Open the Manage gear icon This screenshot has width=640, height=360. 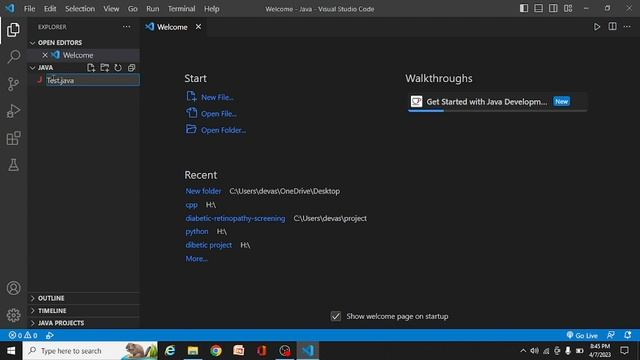click(x=13, y=315)
